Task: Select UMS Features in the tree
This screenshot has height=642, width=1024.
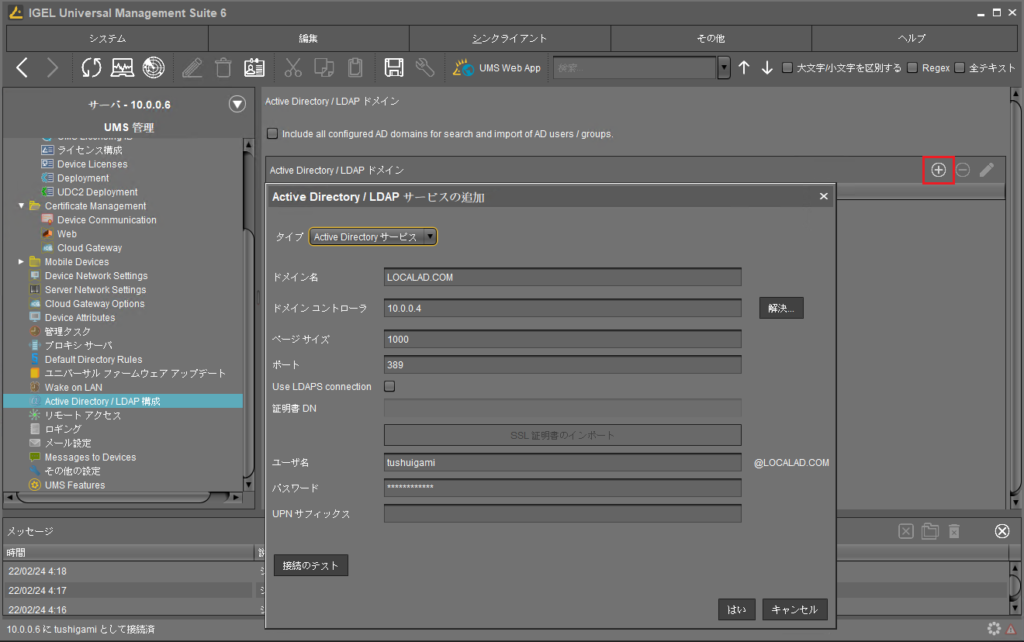Action: pyautogui.click(x=74, y=485)
